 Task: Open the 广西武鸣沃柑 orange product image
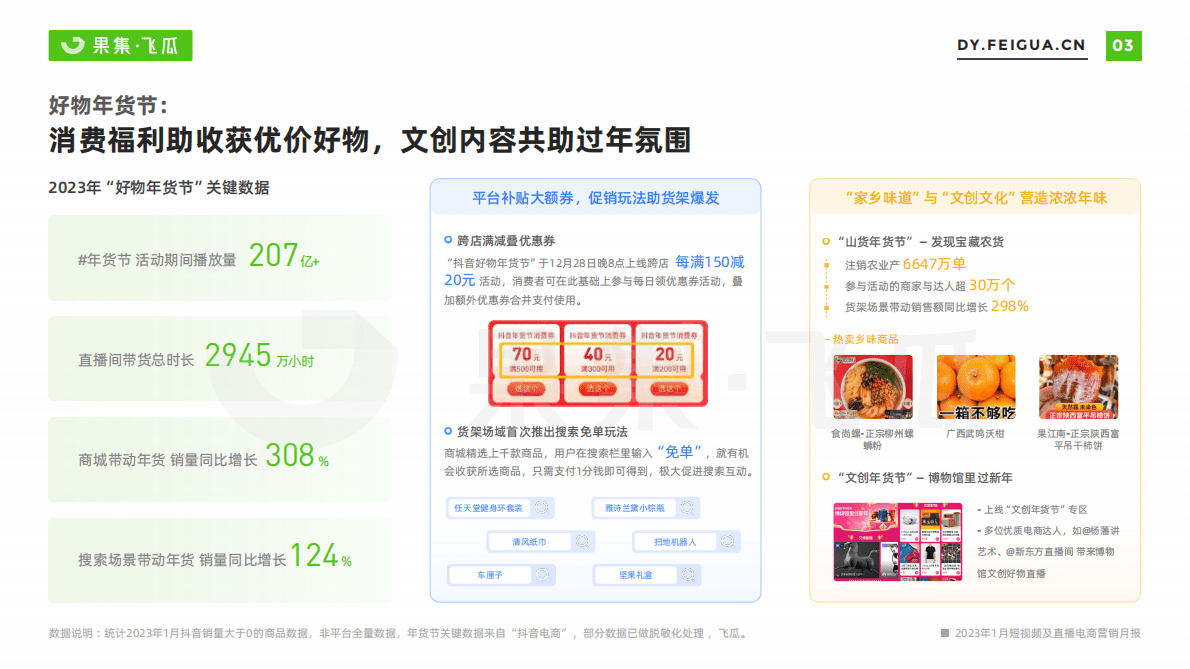coord(975,387)
